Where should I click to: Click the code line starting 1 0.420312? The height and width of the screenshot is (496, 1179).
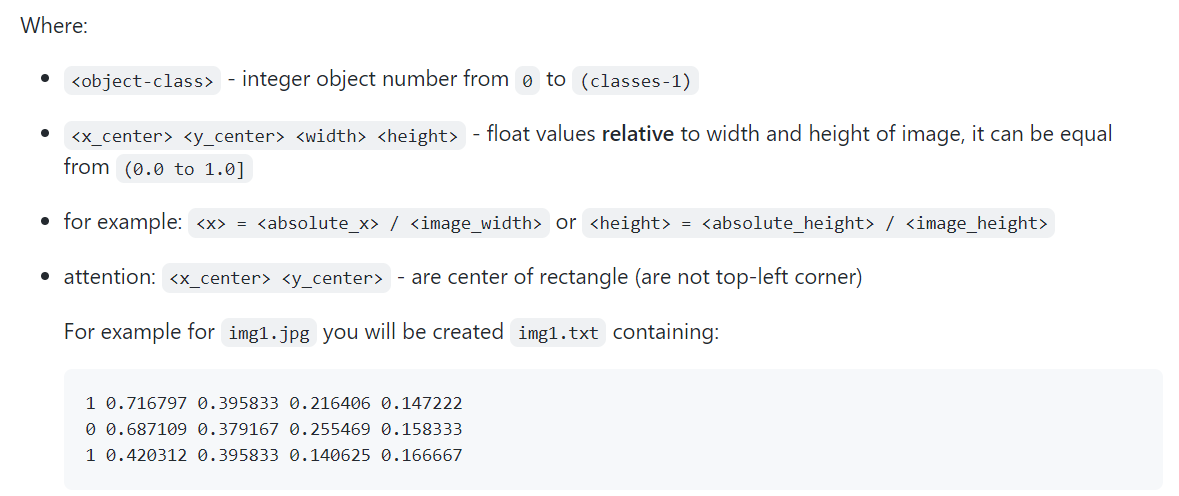[x=274, y=455]
